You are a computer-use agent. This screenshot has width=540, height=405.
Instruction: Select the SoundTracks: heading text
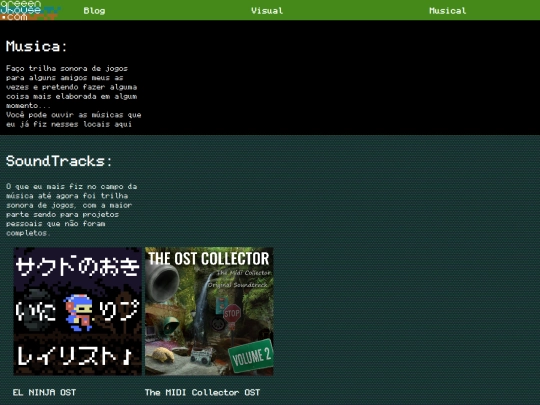pyautogui.click(x=59, y=161)
